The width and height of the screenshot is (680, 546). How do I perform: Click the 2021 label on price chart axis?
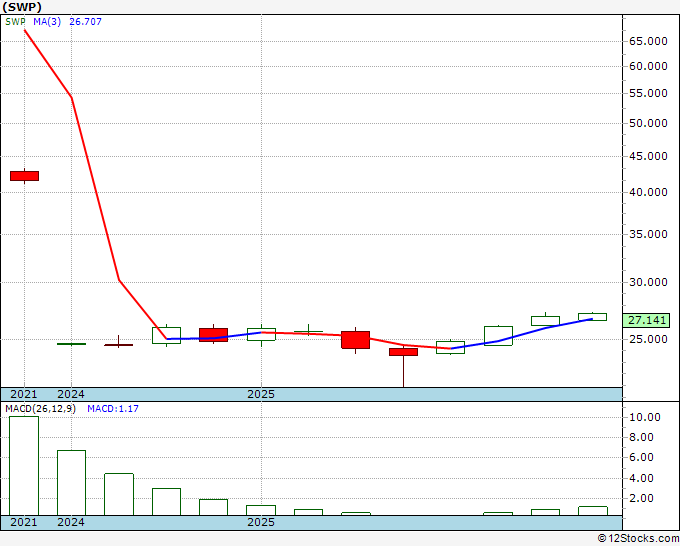point(24,394)
